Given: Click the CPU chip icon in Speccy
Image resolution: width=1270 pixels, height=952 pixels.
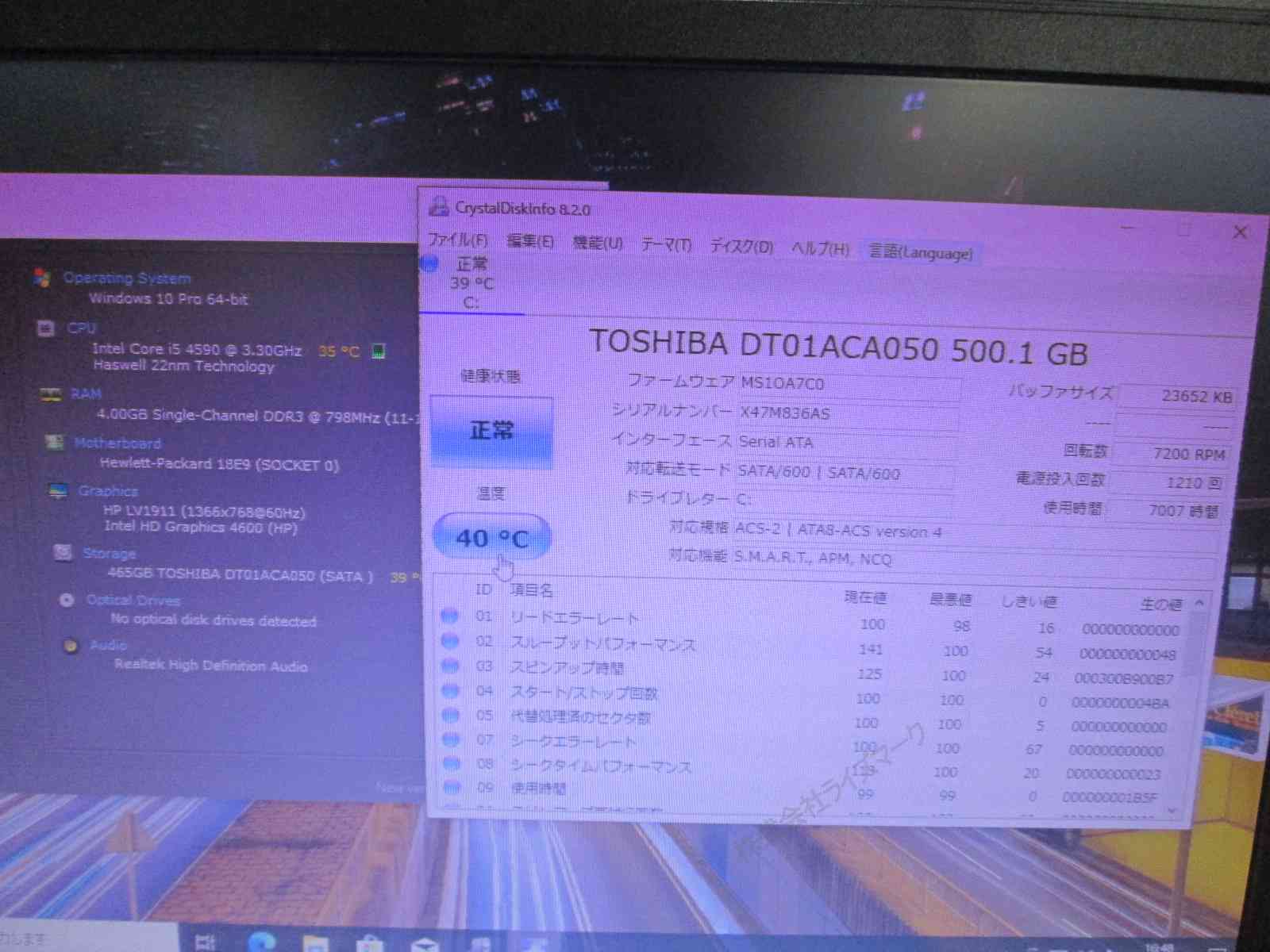Looking at the screenshot, I should tap(46, 328).
